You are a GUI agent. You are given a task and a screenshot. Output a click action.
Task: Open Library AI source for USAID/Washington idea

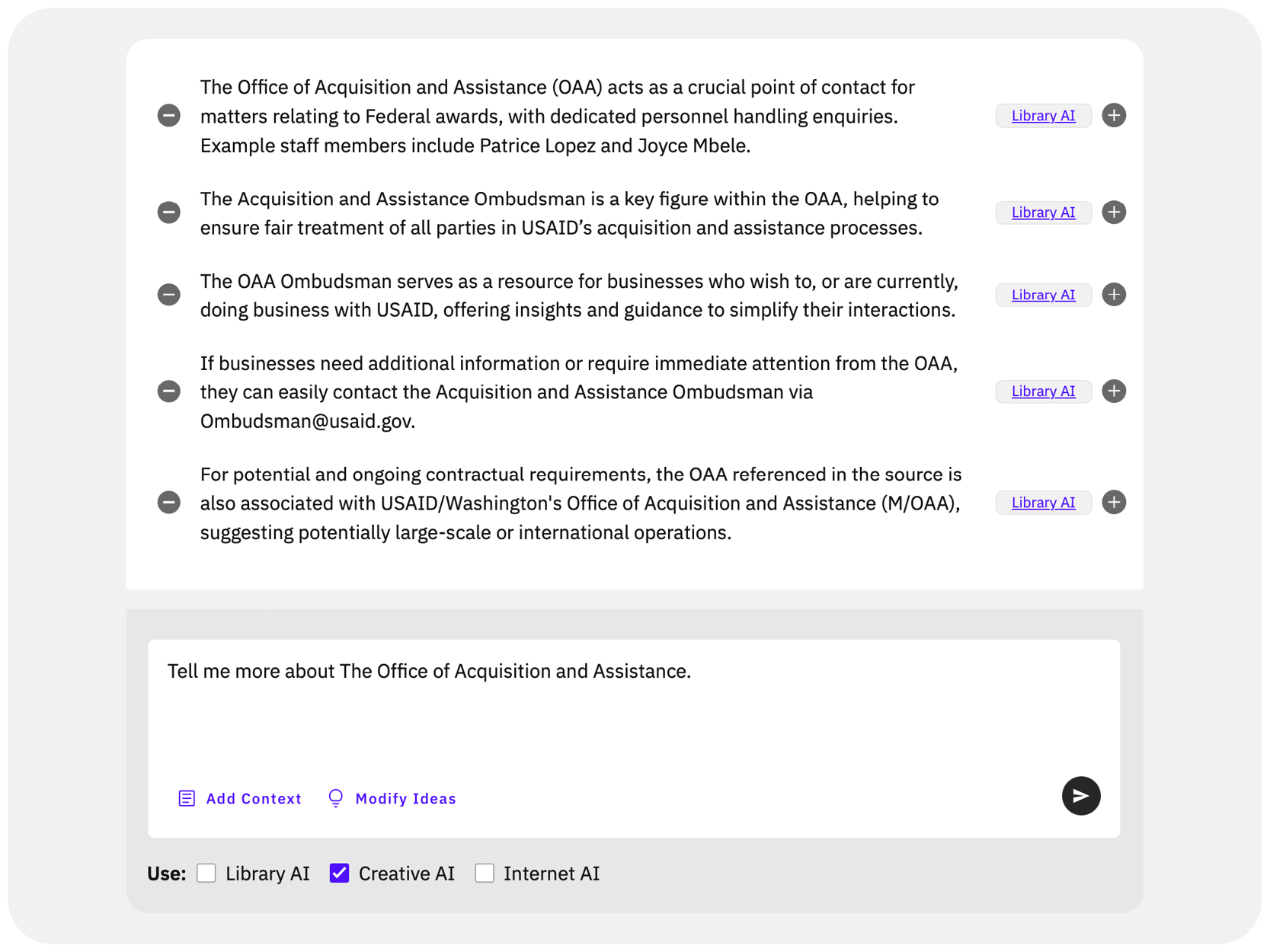[1043, 503]
